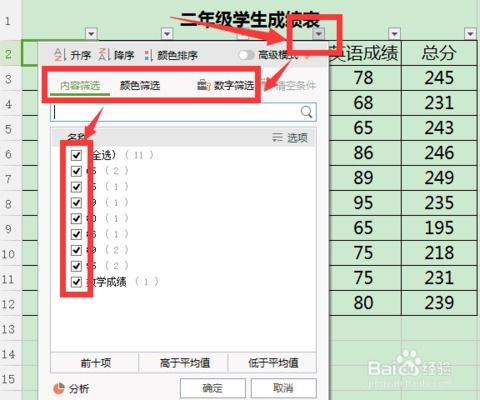480x400 pixels.
Task: Click the 数字筛选 number filter icon
Action: [x=203, y=85]
